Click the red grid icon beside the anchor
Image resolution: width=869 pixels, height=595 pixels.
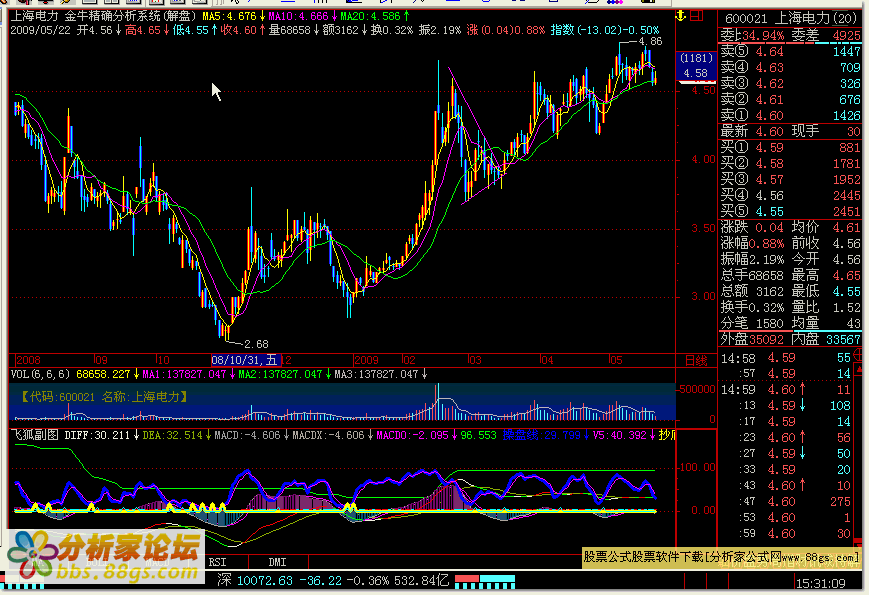(697, 16)
